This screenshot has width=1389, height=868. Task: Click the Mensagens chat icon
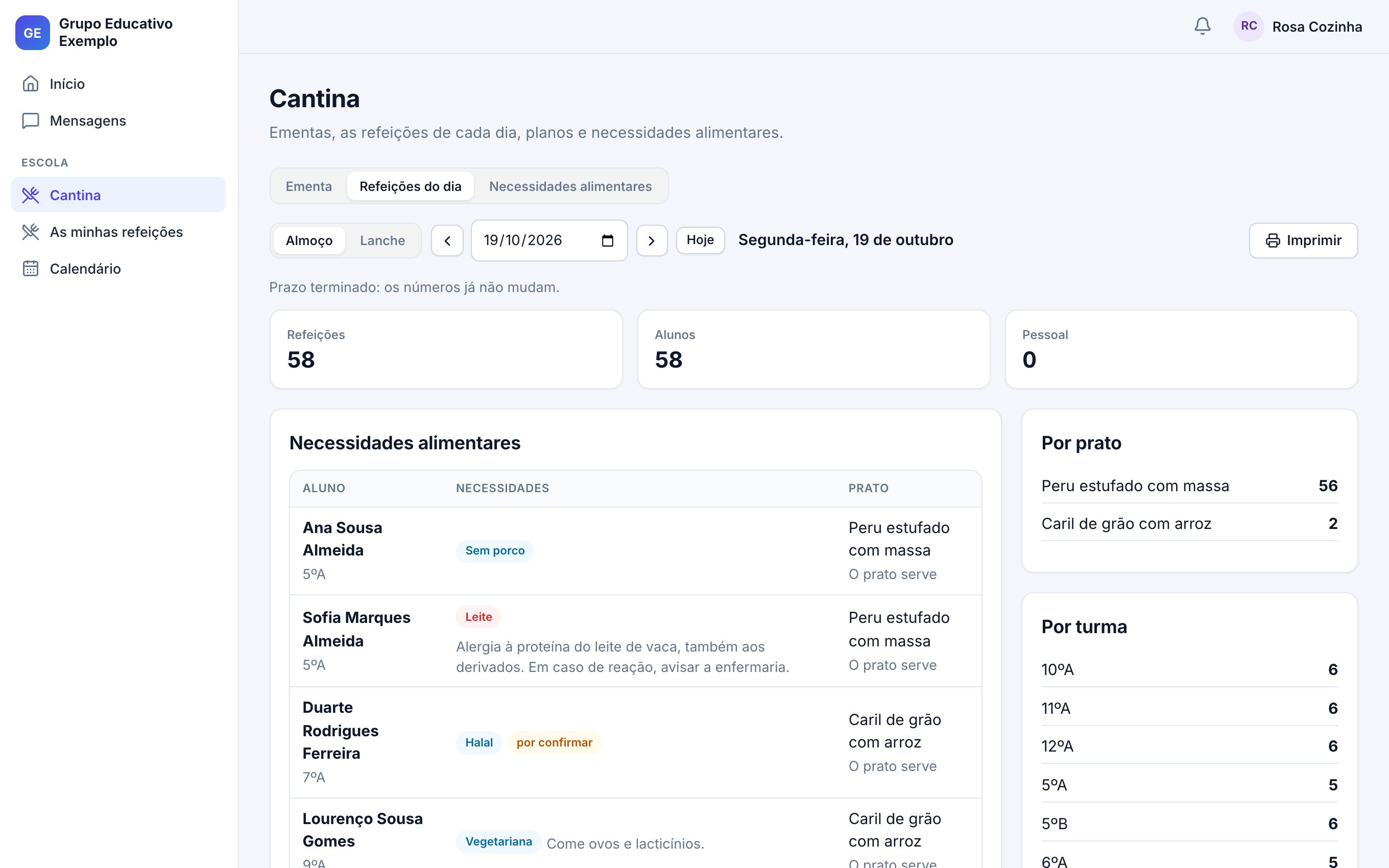[31, 120]
